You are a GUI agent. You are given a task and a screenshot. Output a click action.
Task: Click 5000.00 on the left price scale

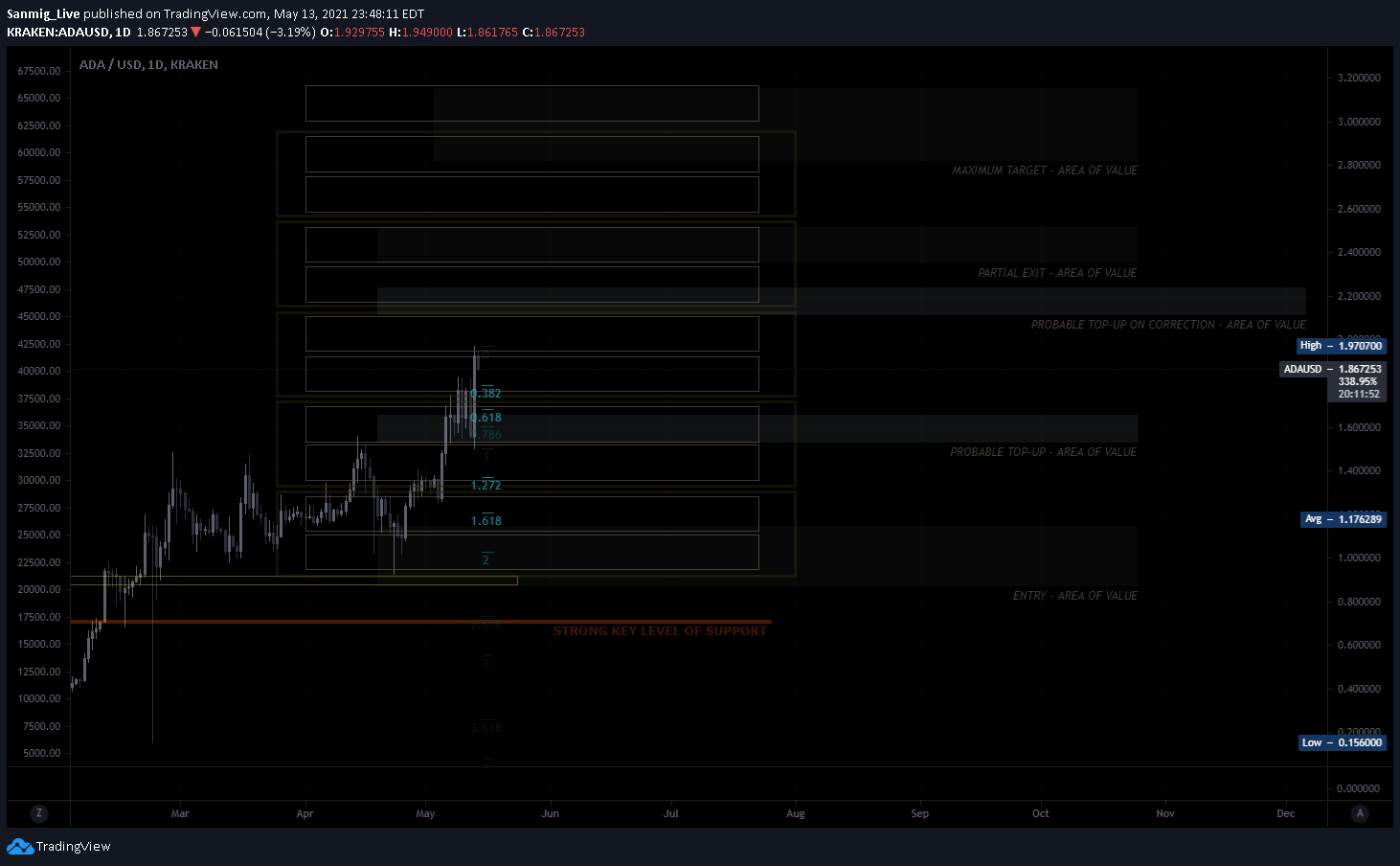tap(42, 753)
